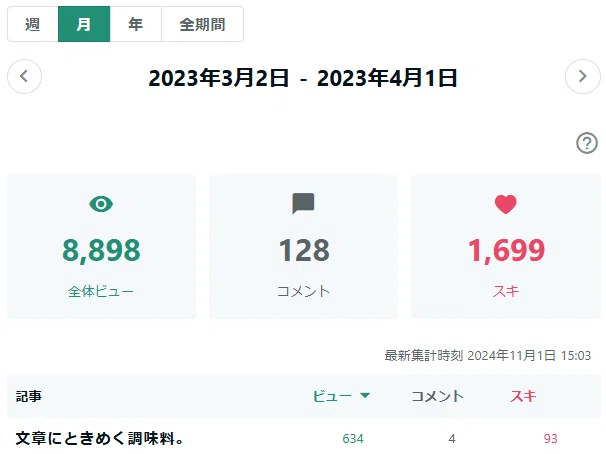The image size is (606, 454).
Task: Sort by コメント column header
Action: 437,396
